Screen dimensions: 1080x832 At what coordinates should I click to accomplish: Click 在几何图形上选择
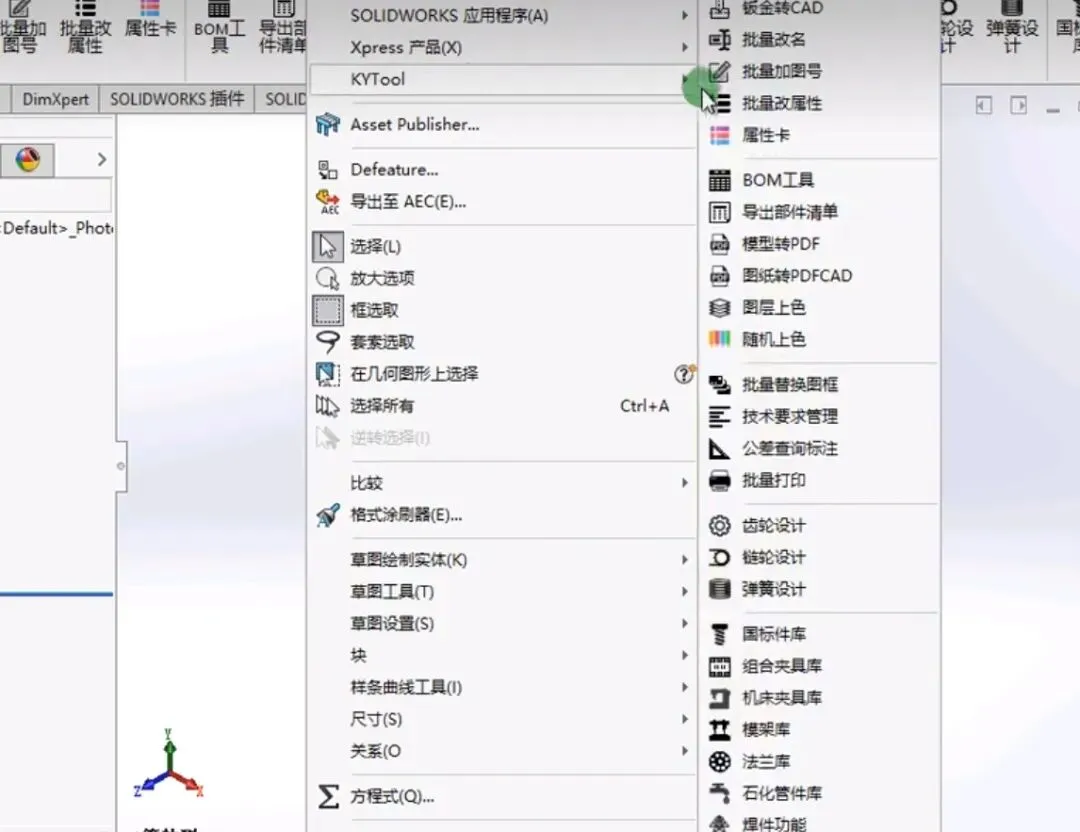[x=415, y=374]
